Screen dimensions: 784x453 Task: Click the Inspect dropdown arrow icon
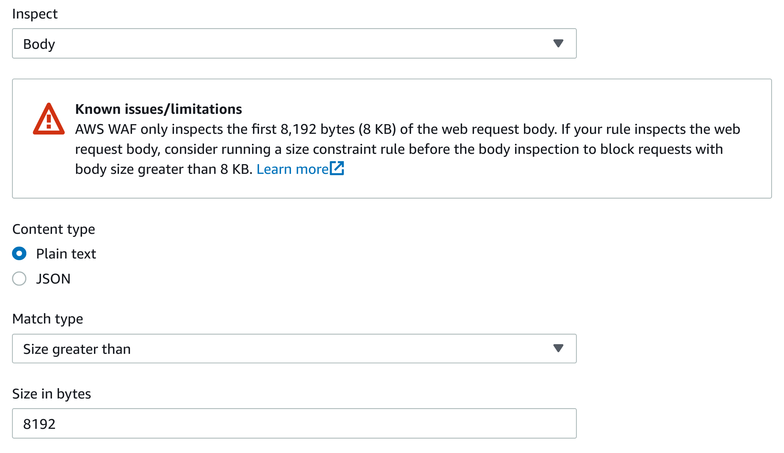pos(558,44)
